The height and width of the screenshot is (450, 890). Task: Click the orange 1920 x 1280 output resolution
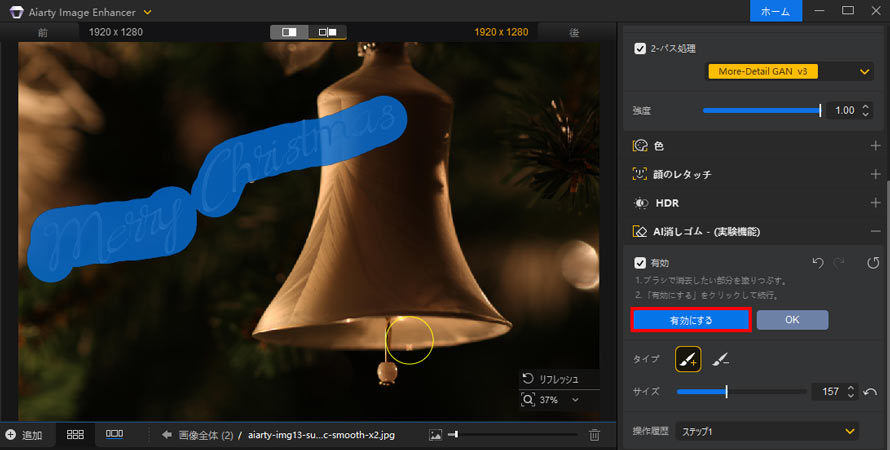(x=501, y=32)
